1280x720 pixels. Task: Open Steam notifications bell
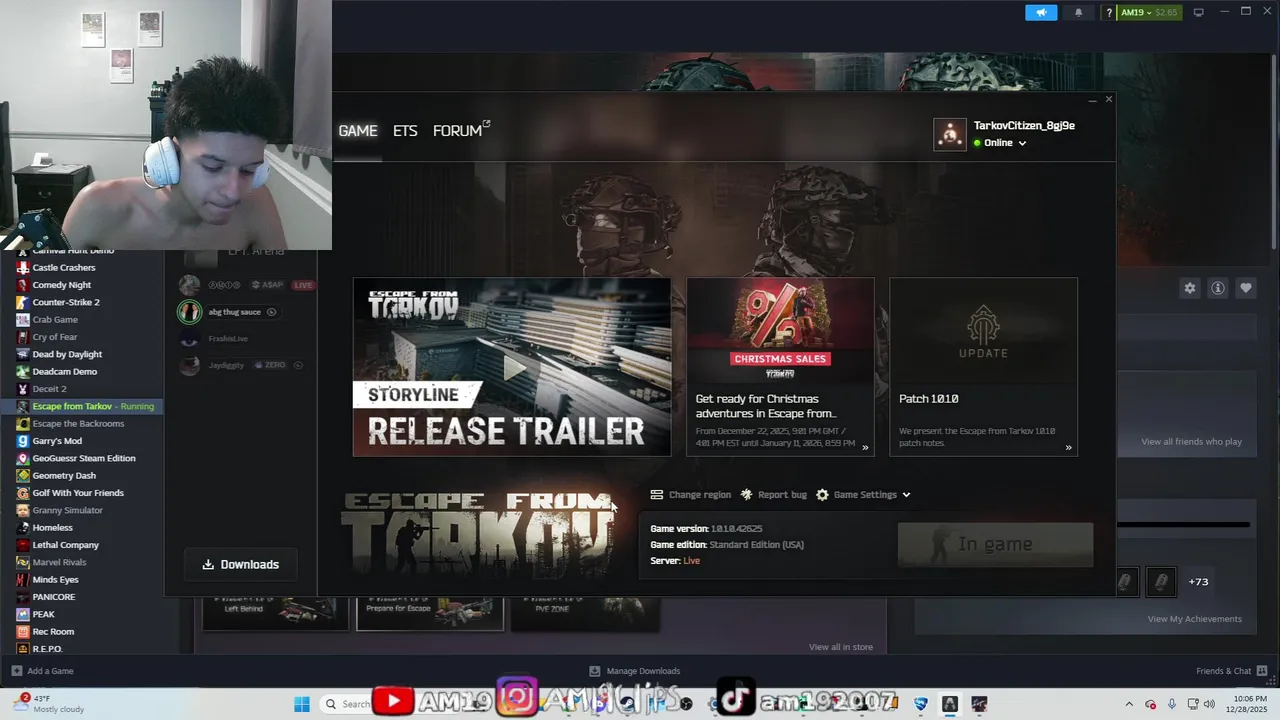point(1078,12)
